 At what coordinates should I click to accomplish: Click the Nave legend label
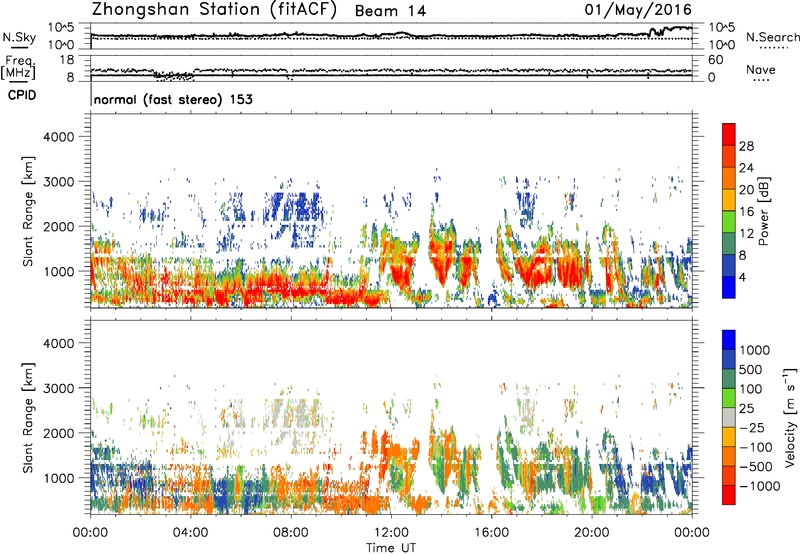pyautogui.click(x=761, y=70)
